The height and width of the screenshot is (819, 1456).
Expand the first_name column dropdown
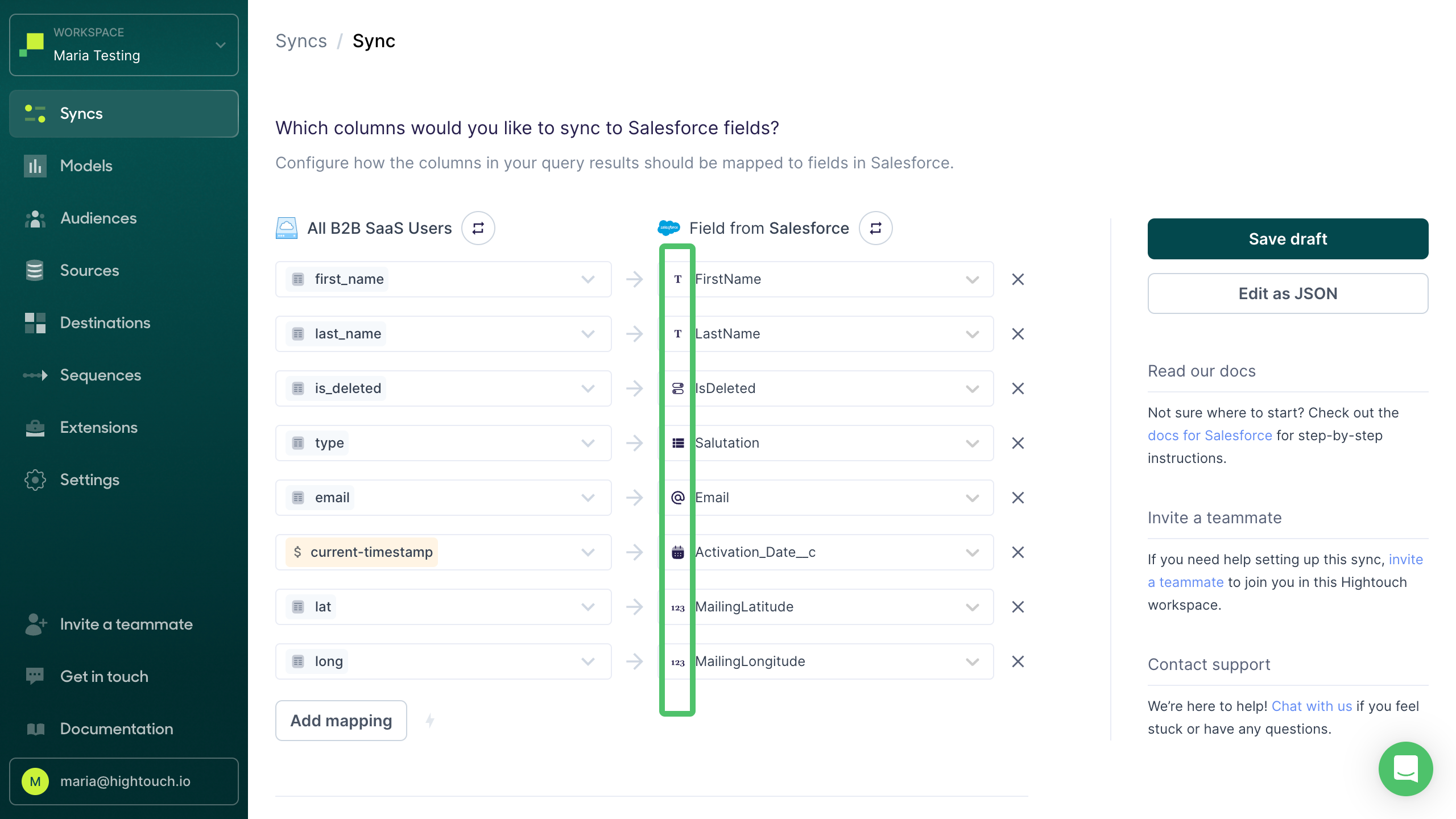[x=591, y=279]
